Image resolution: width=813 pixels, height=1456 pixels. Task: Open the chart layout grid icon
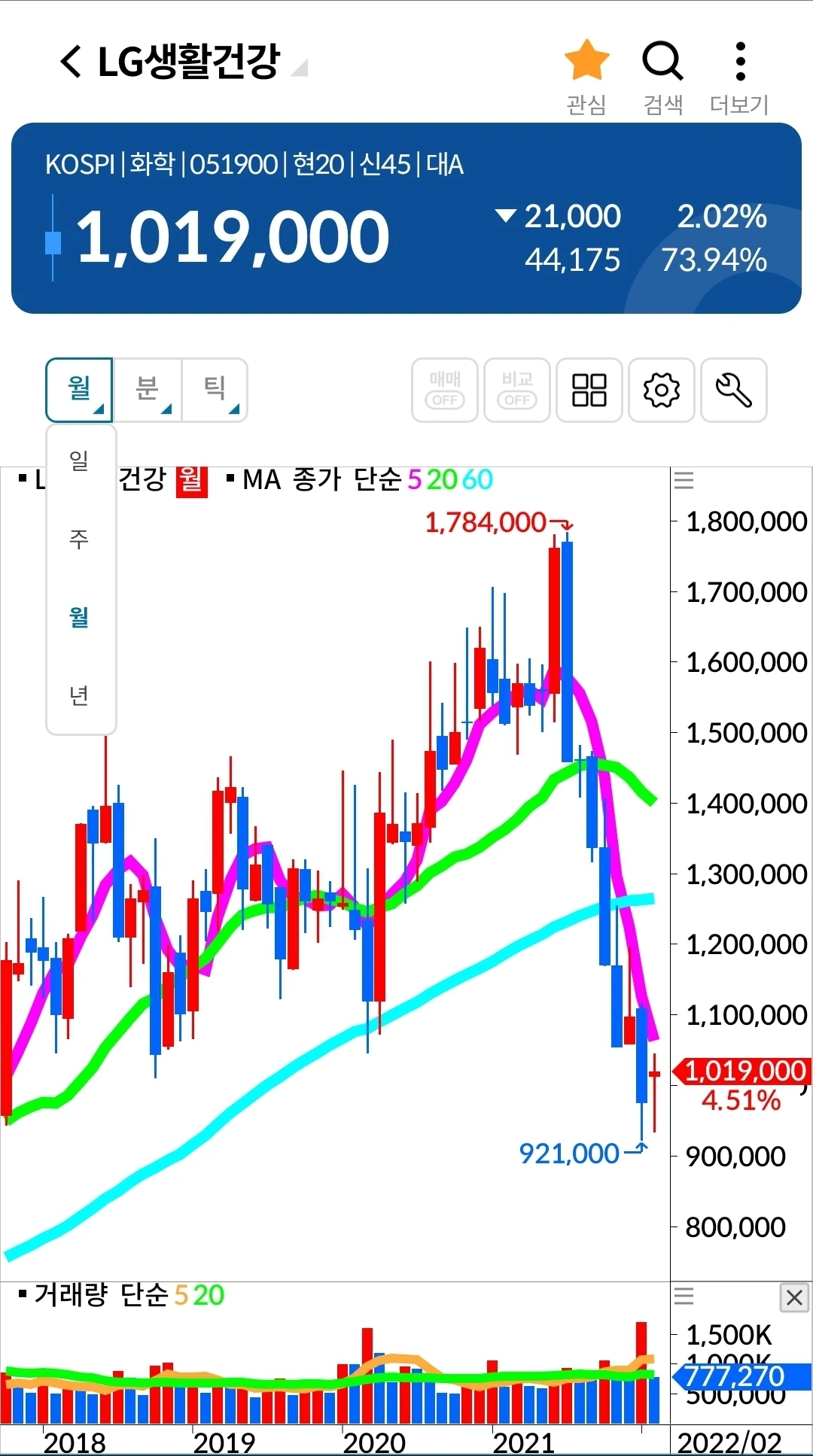pos(589,390)
